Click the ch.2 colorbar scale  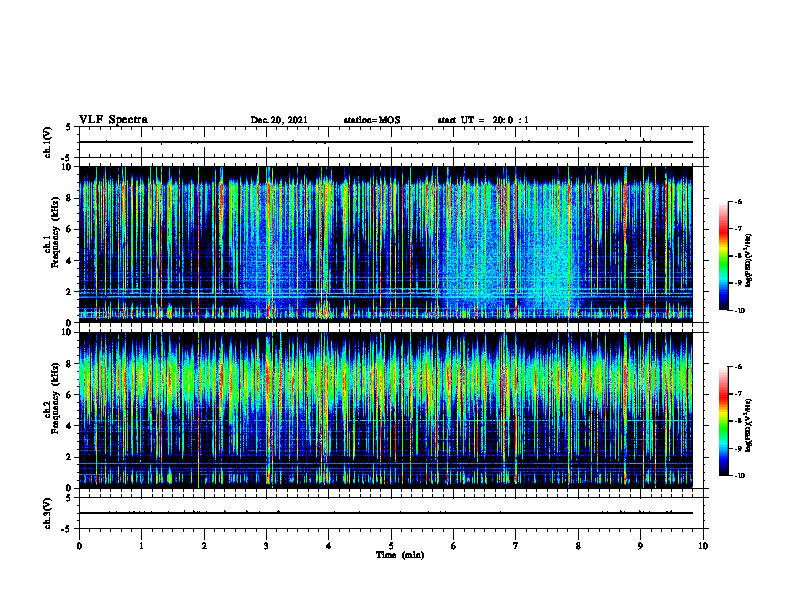(x=723, y=421)
